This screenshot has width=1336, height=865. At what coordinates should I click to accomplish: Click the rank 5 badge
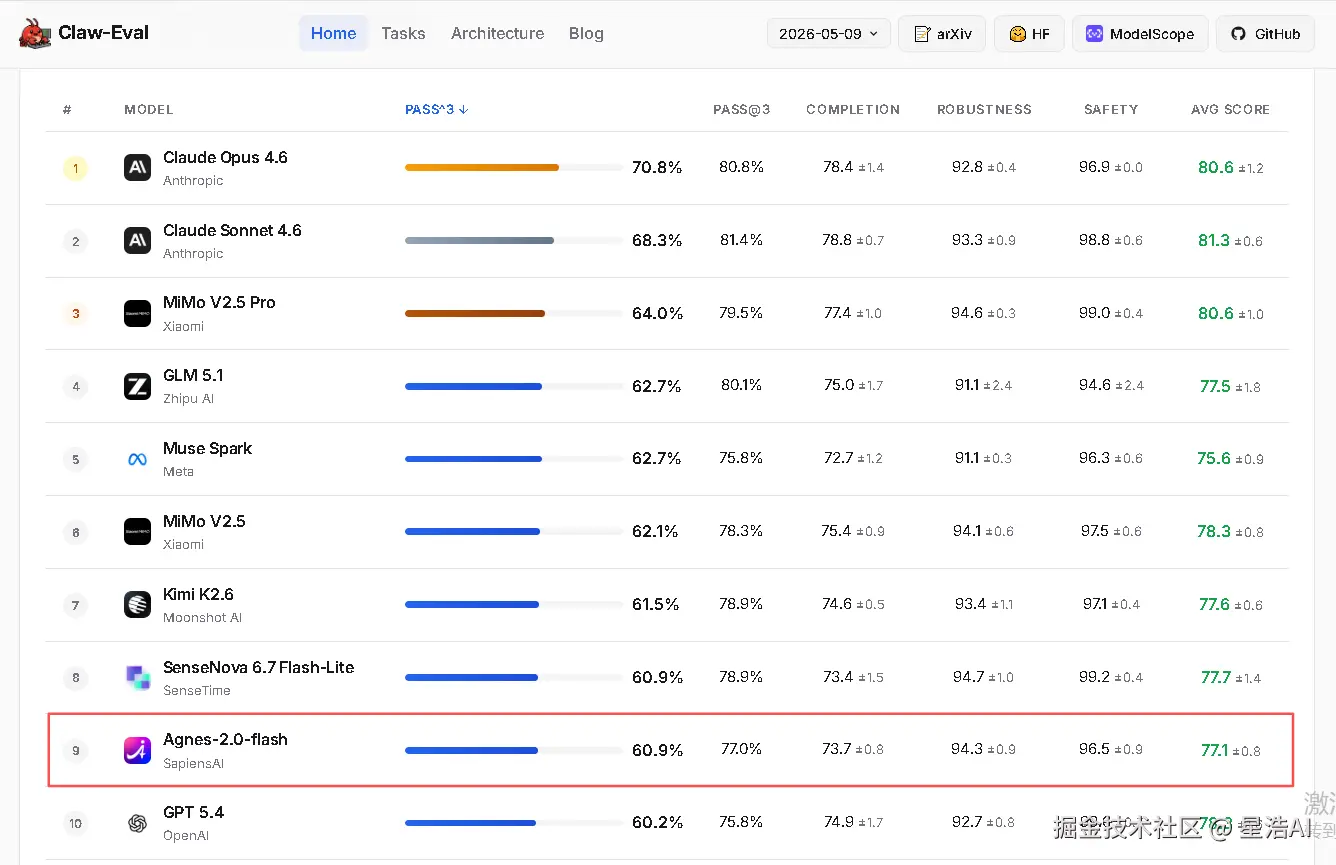pos(75,460)
